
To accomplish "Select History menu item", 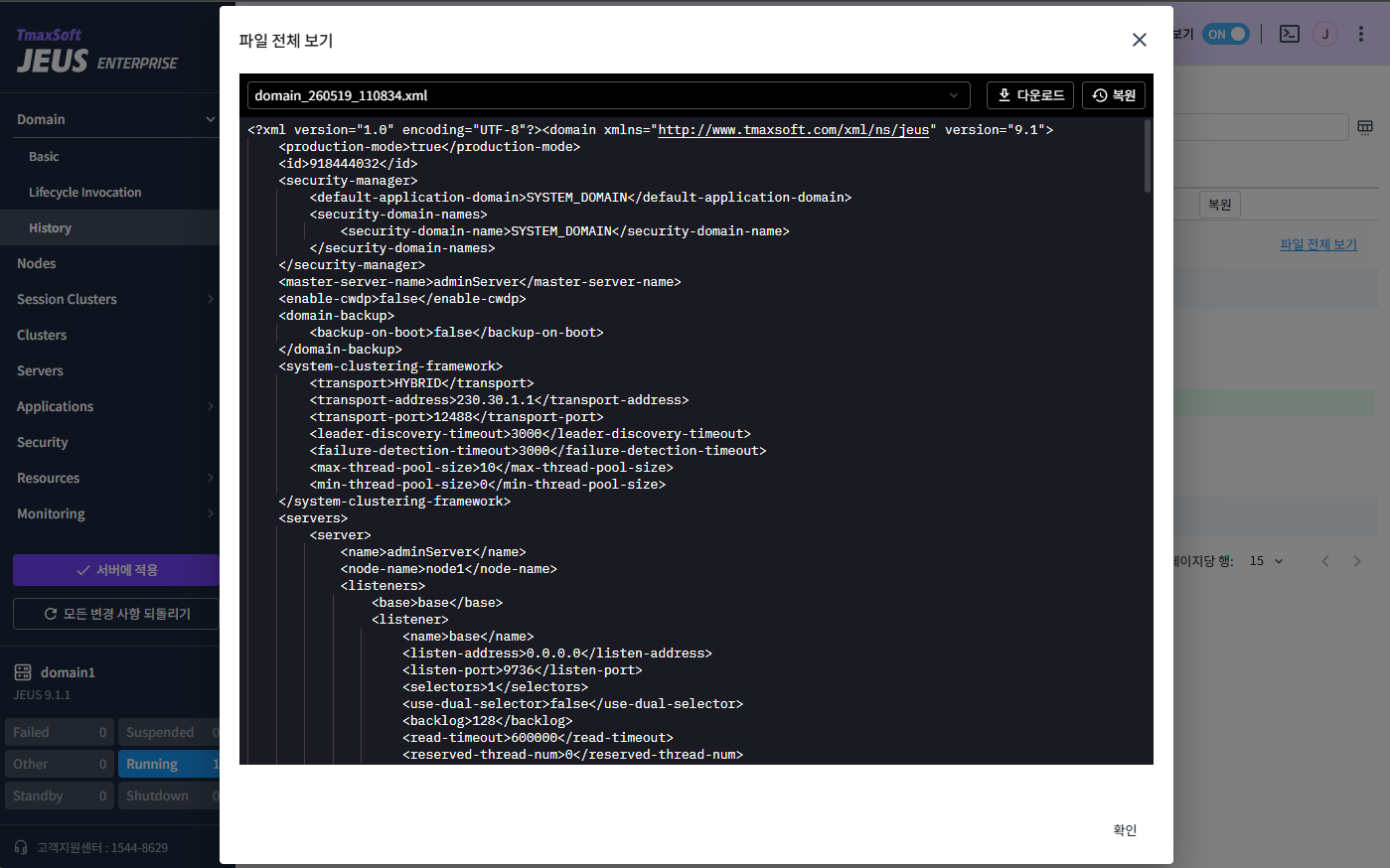I will tap(109, 228).
